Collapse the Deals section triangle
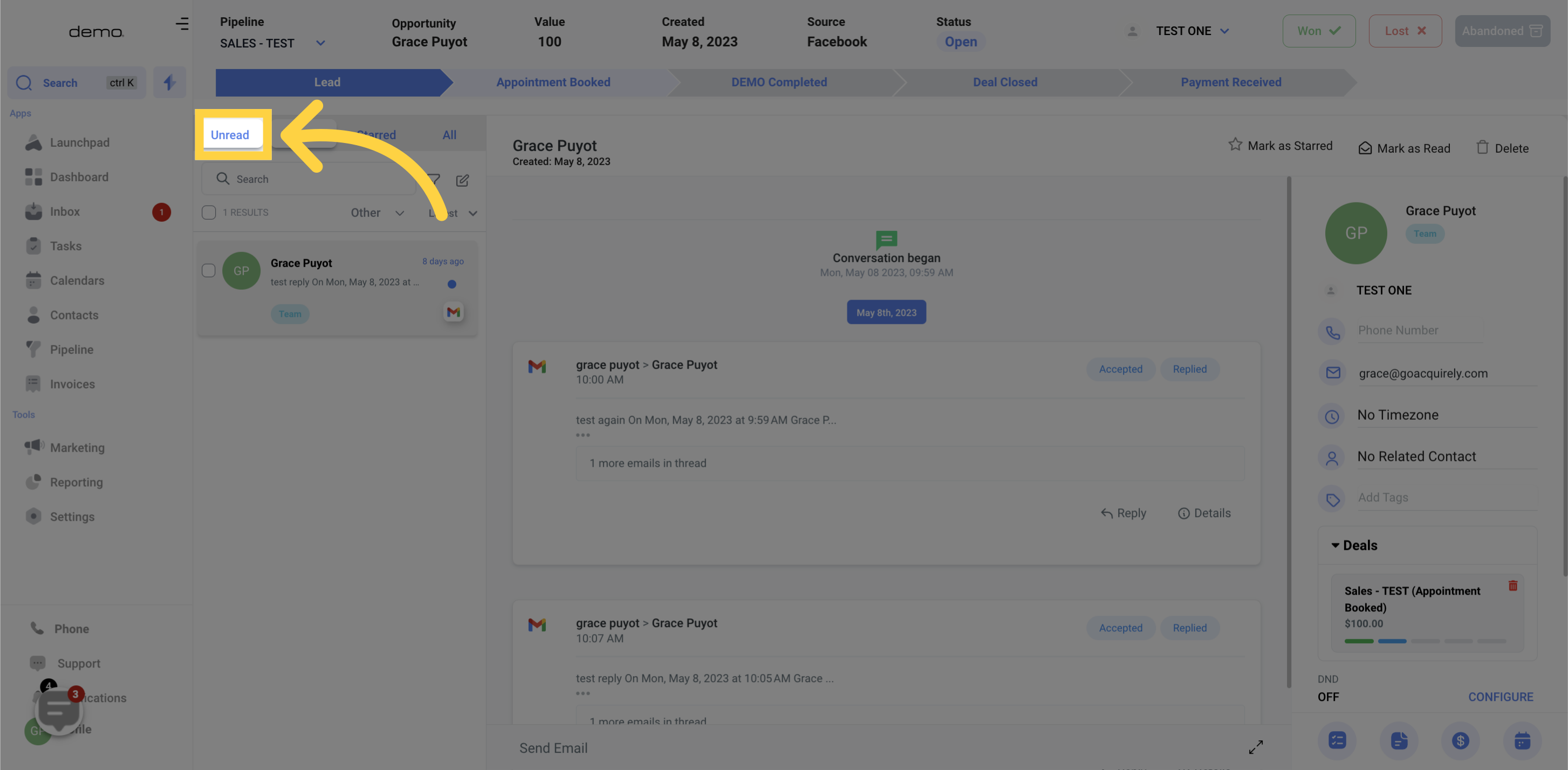Screen dimensions: 1568x770 pyautogui.click(x=1335, y=546)
